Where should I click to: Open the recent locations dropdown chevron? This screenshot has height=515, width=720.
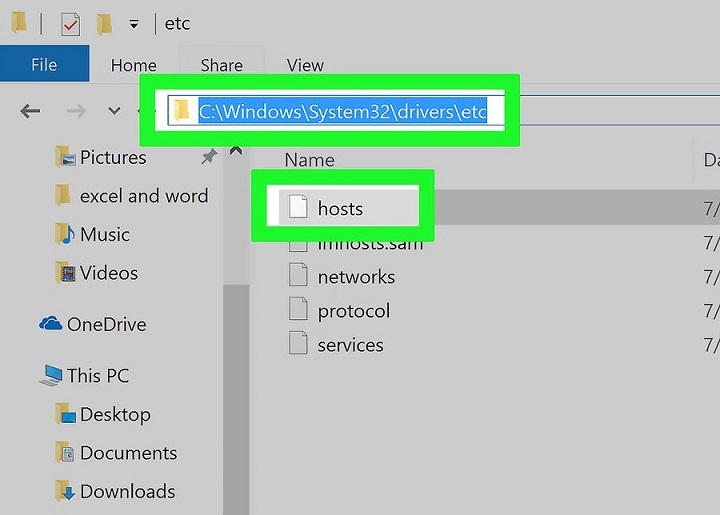tap(114, 111)
